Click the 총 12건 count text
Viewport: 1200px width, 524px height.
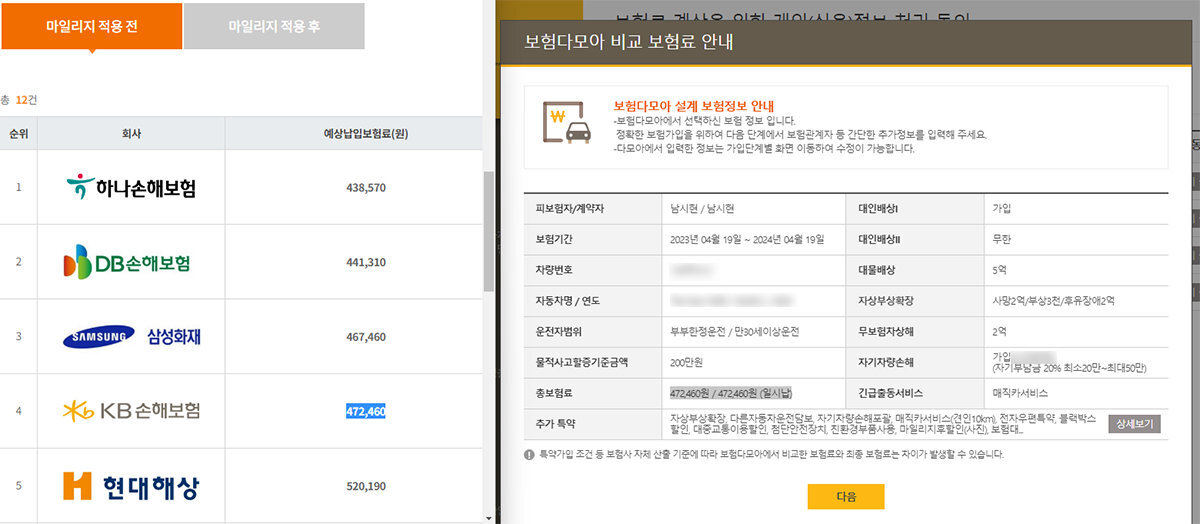pos(19,99)
